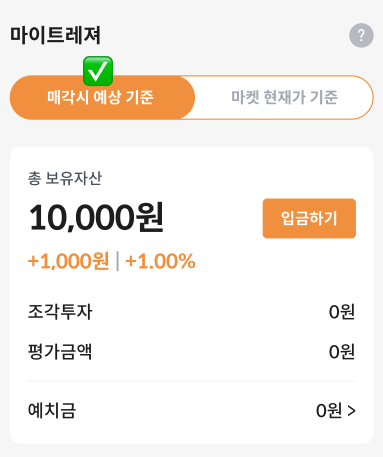The image size is (383, 457).
Task: Open the 예치금 row label
Action: pyautogui.click(x=52, y=410)
